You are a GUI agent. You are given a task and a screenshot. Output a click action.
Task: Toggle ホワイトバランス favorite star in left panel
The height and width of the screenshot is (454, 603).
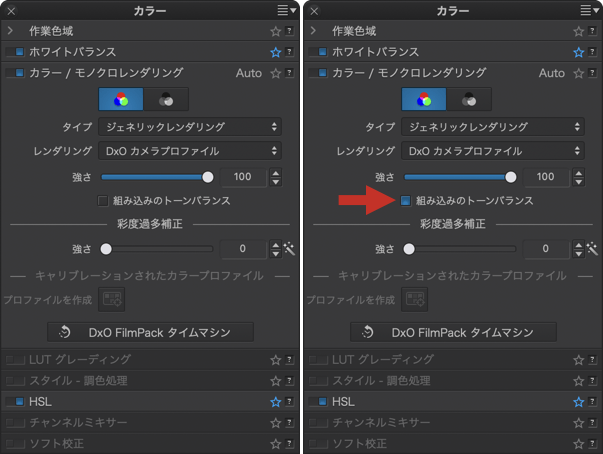275,52
